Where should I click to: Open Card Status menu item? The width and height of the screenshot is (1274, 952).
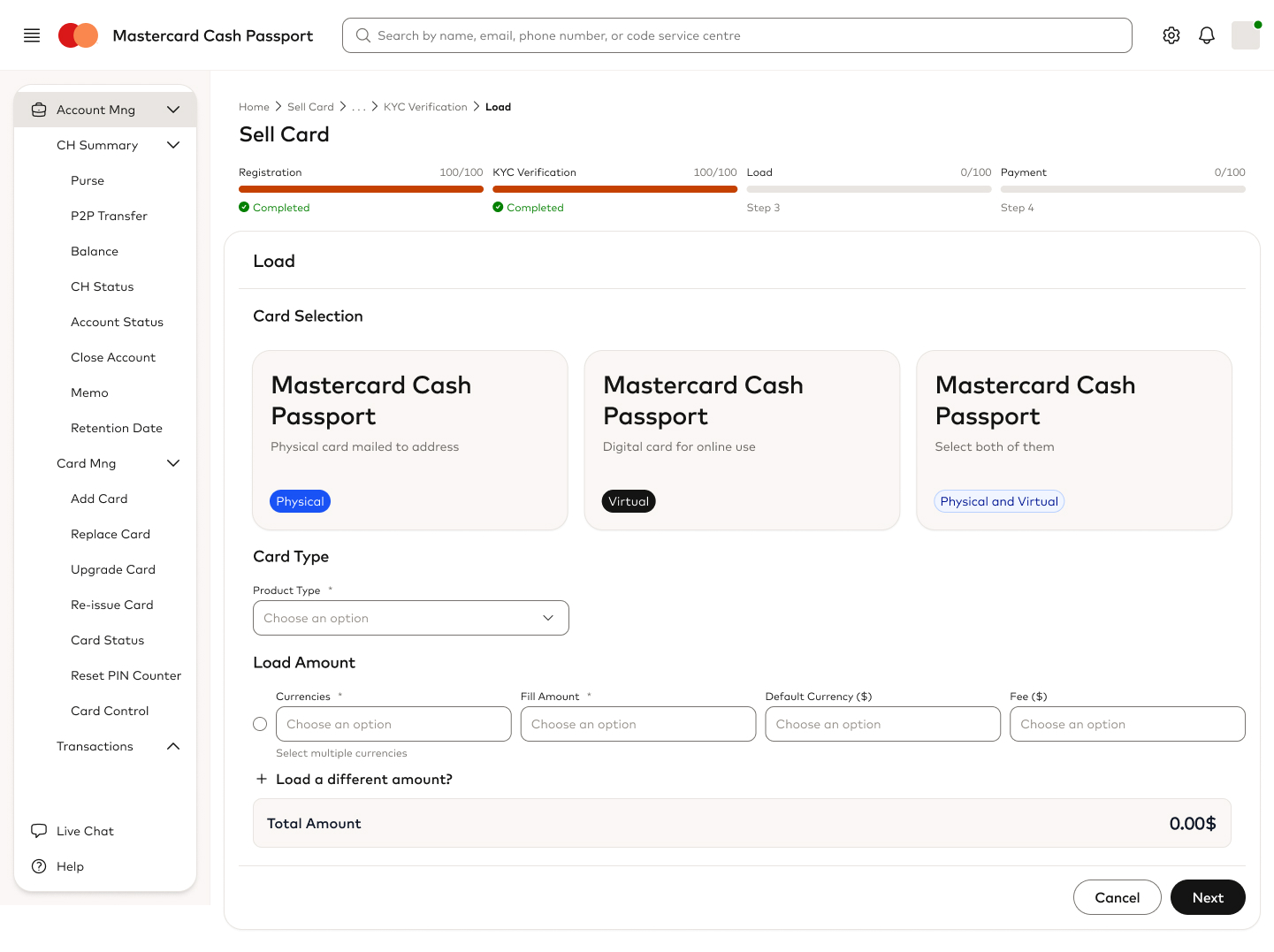click(x=107, y=640)
